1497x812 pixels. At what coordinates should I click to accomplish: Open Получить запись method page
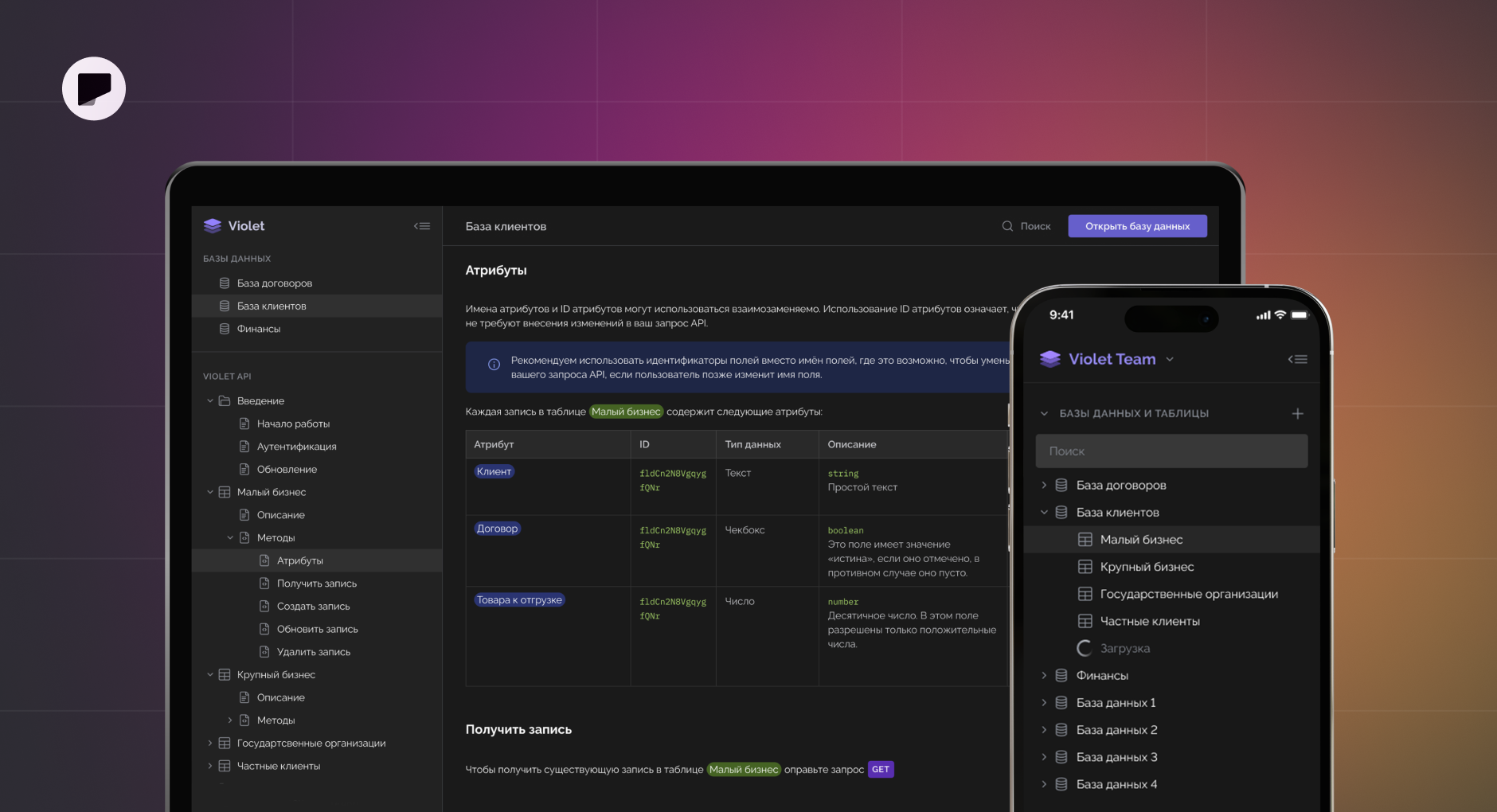coord(317,584)
